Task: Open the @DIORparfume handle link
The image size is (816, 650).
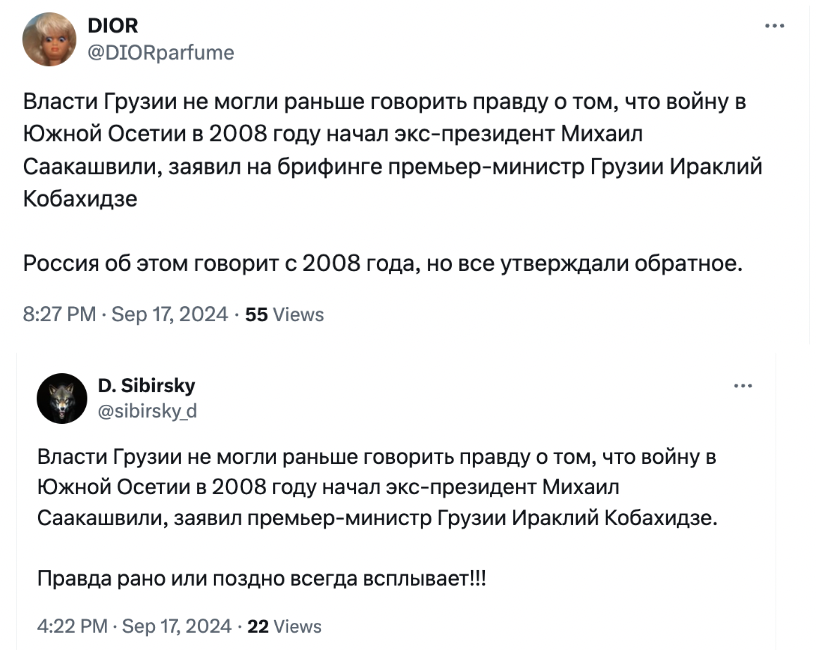Action: [161, 53]
